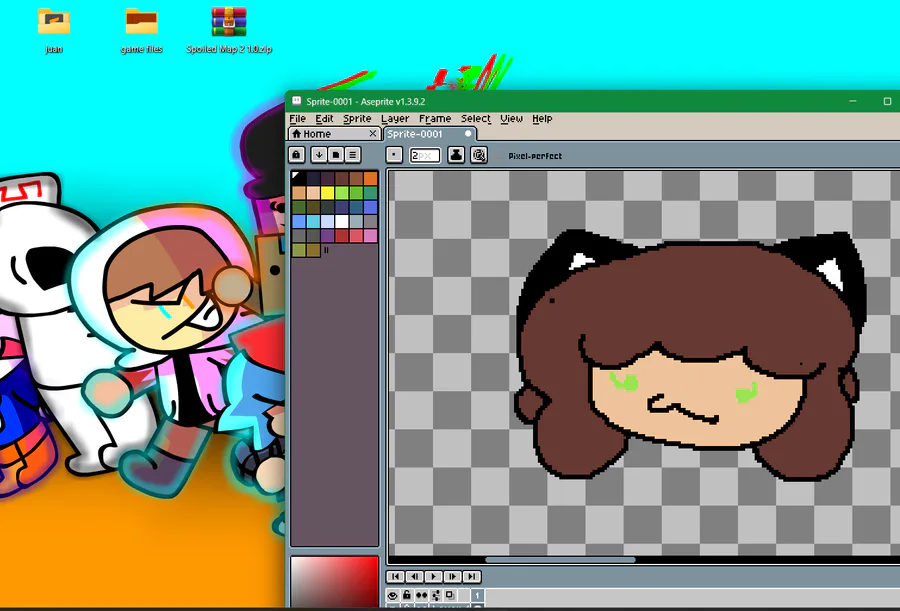
Task: Open the timeline settings icon
Action: coord(436,595)
